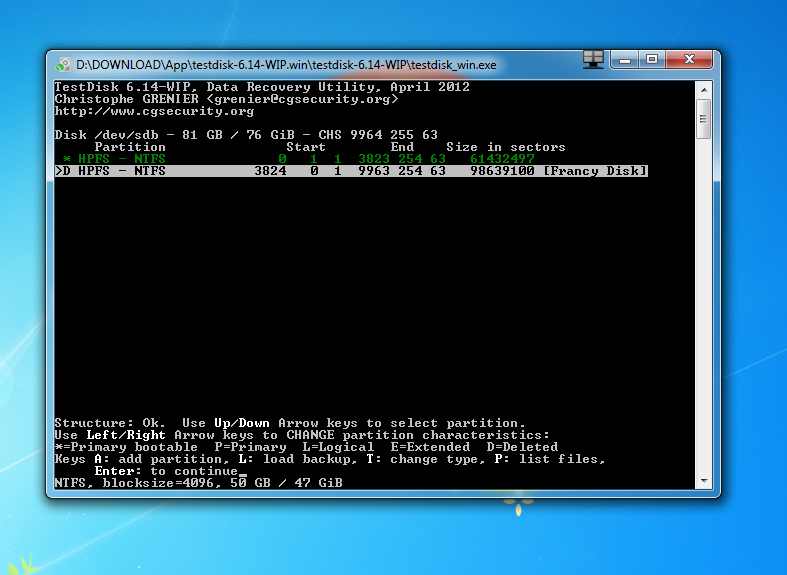
Task: Click the 'End' column header
Action: pos(403,147)
